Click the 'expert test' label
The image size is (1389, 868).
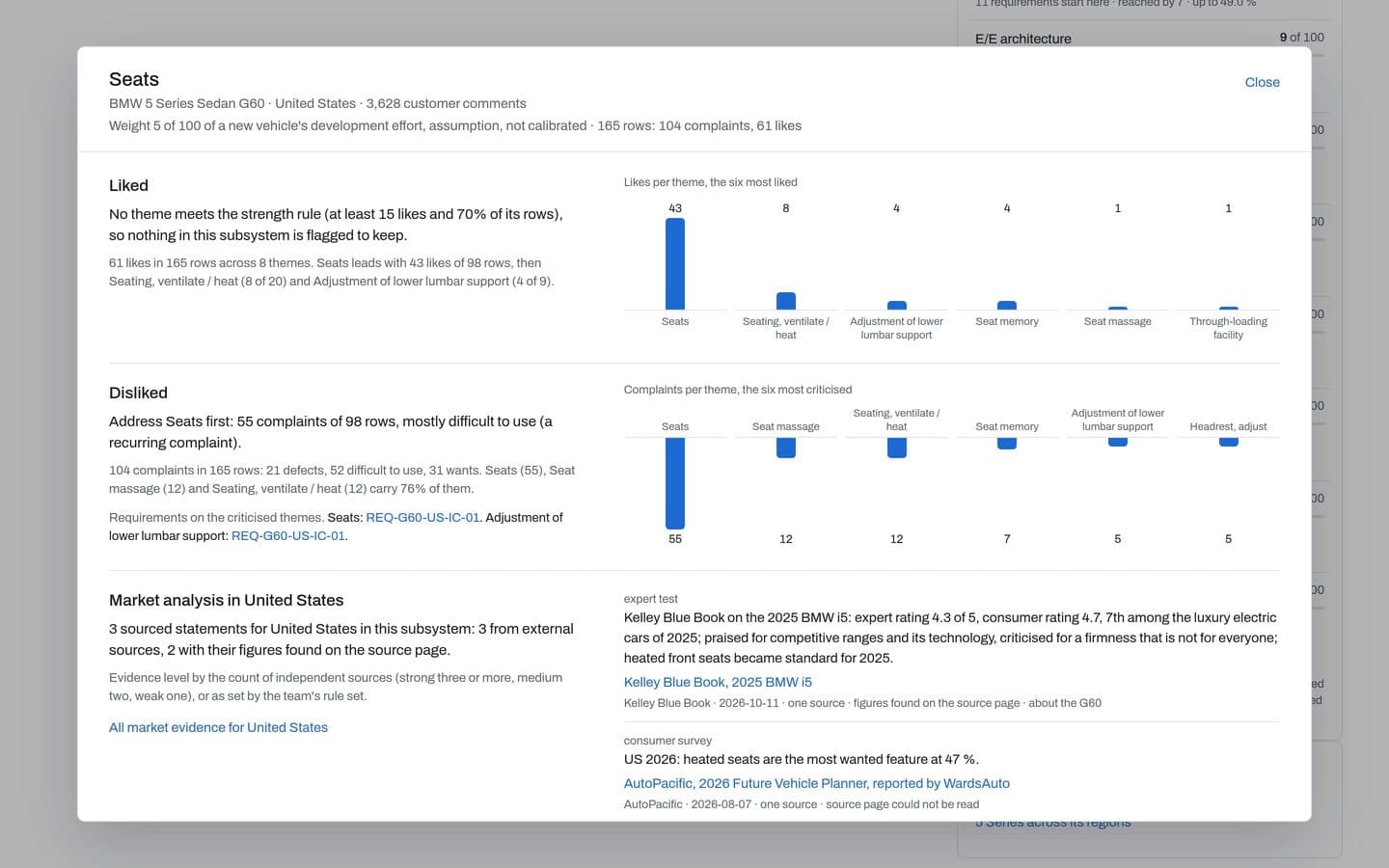click(x=651, y=599)
